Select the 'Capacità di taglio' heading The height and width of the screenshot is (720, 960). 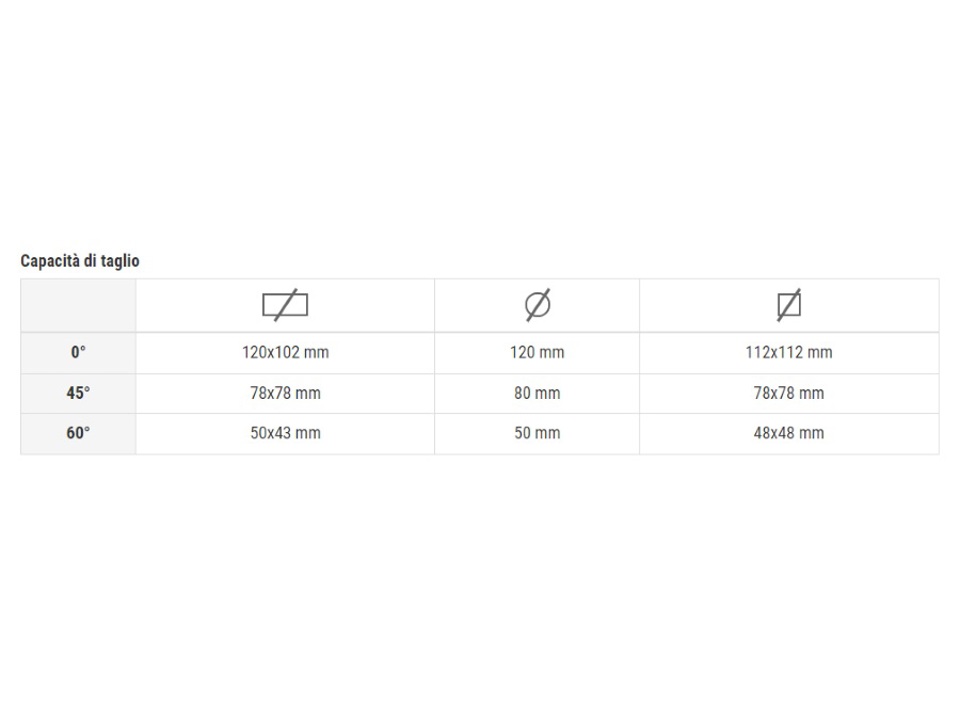[x=80, y=261]
